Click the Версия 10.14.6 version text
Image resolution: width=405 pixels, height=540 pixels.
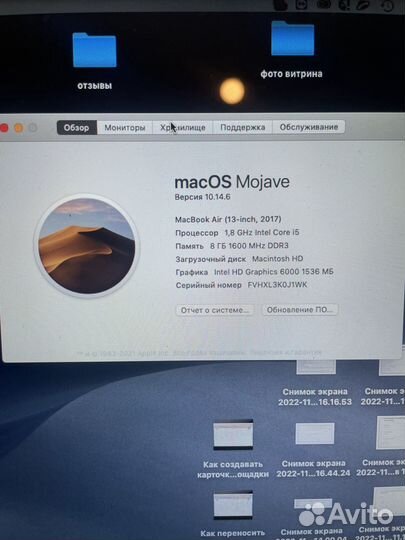tap(202, 197)
